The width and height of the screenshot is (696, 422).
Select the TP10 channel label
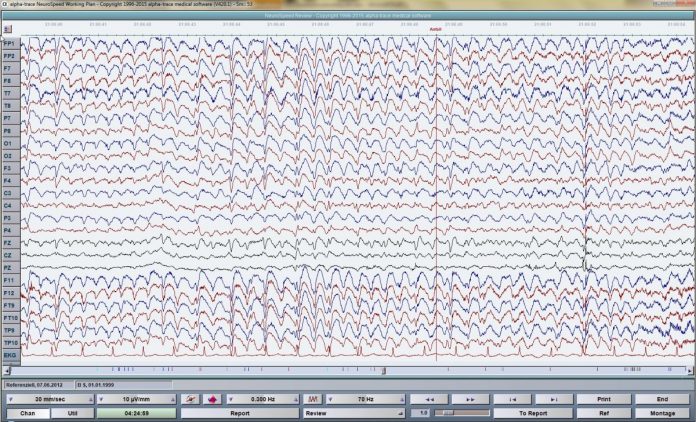[x=11, y=343]
